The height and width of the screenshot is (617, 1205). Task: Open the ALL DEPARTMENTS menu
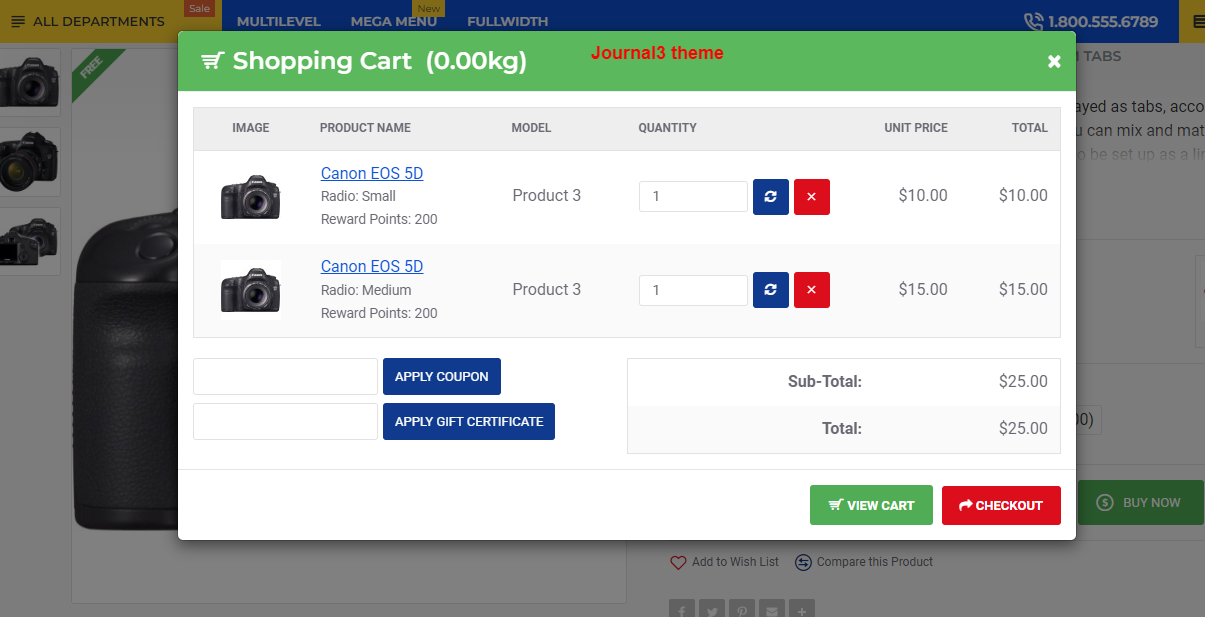[x=88, y=21]
